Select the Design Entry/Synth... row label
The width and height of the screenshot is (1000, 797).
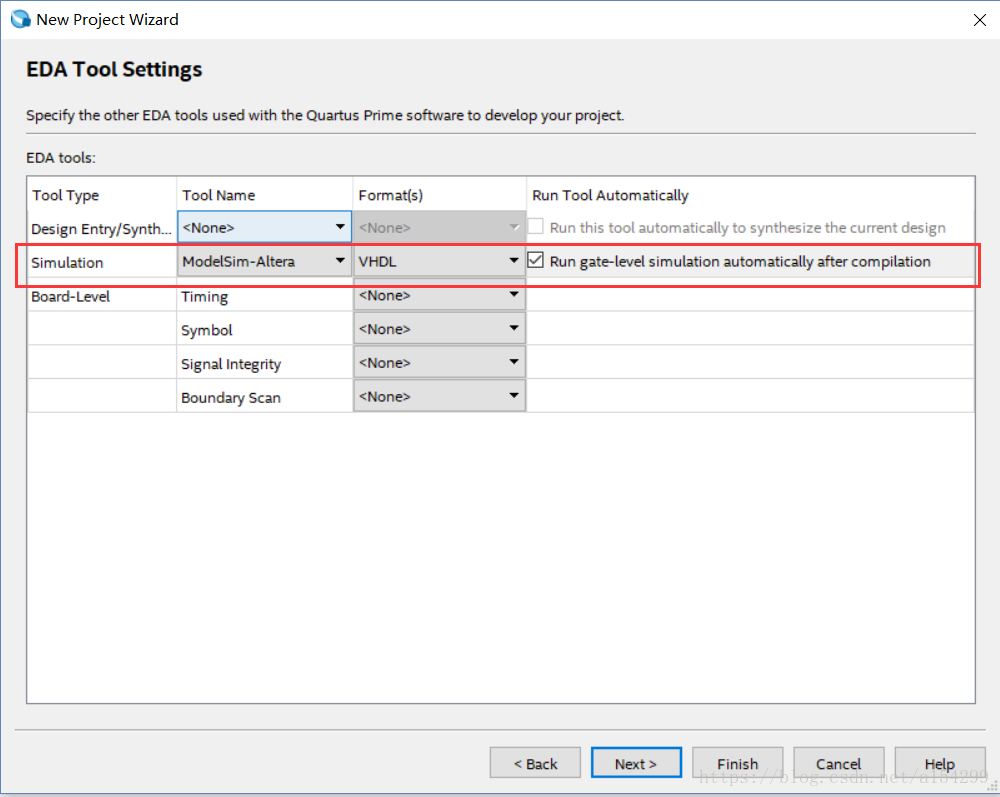tap(101, 229)
